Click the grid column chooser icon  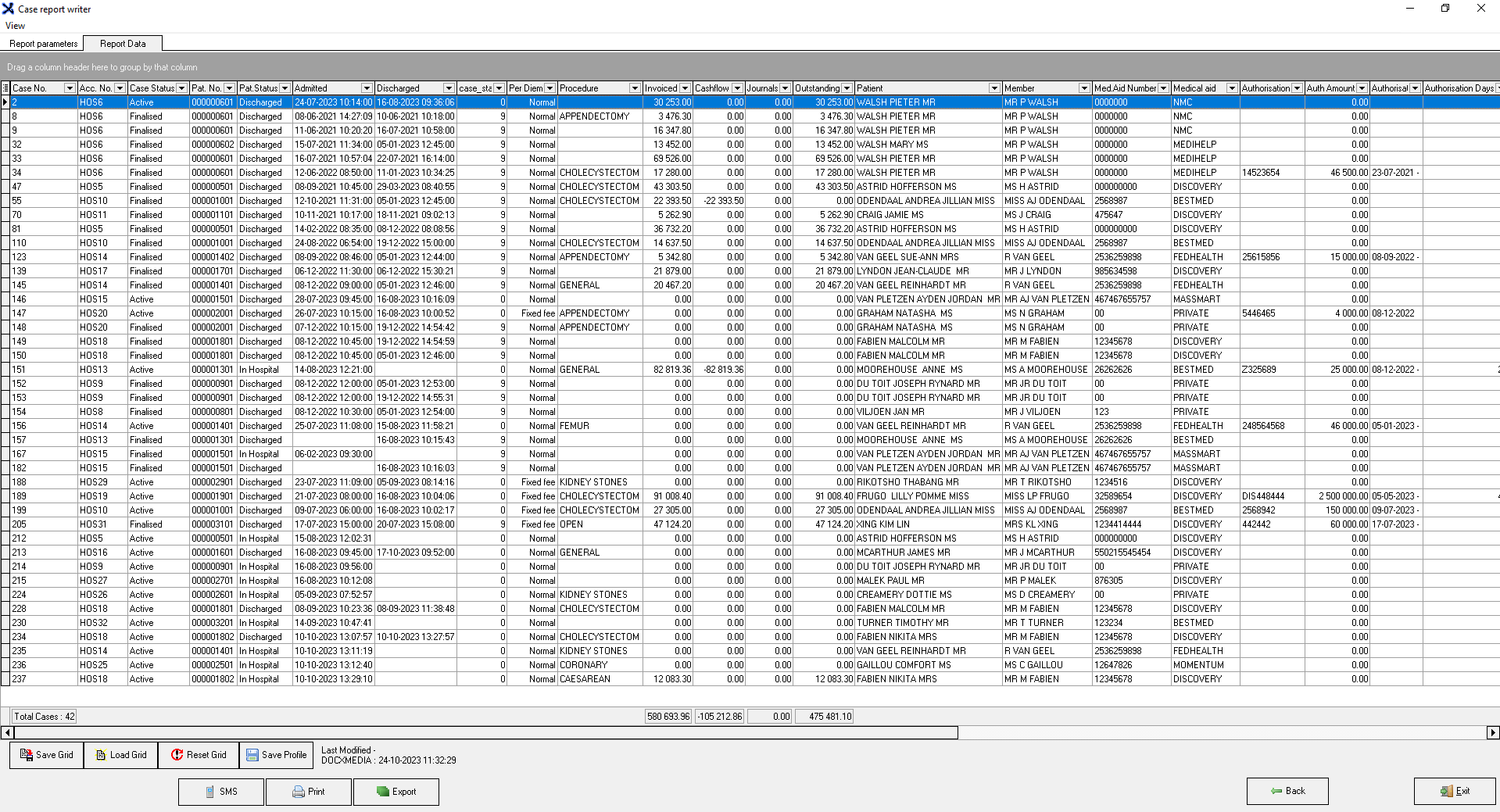point(5,88)
